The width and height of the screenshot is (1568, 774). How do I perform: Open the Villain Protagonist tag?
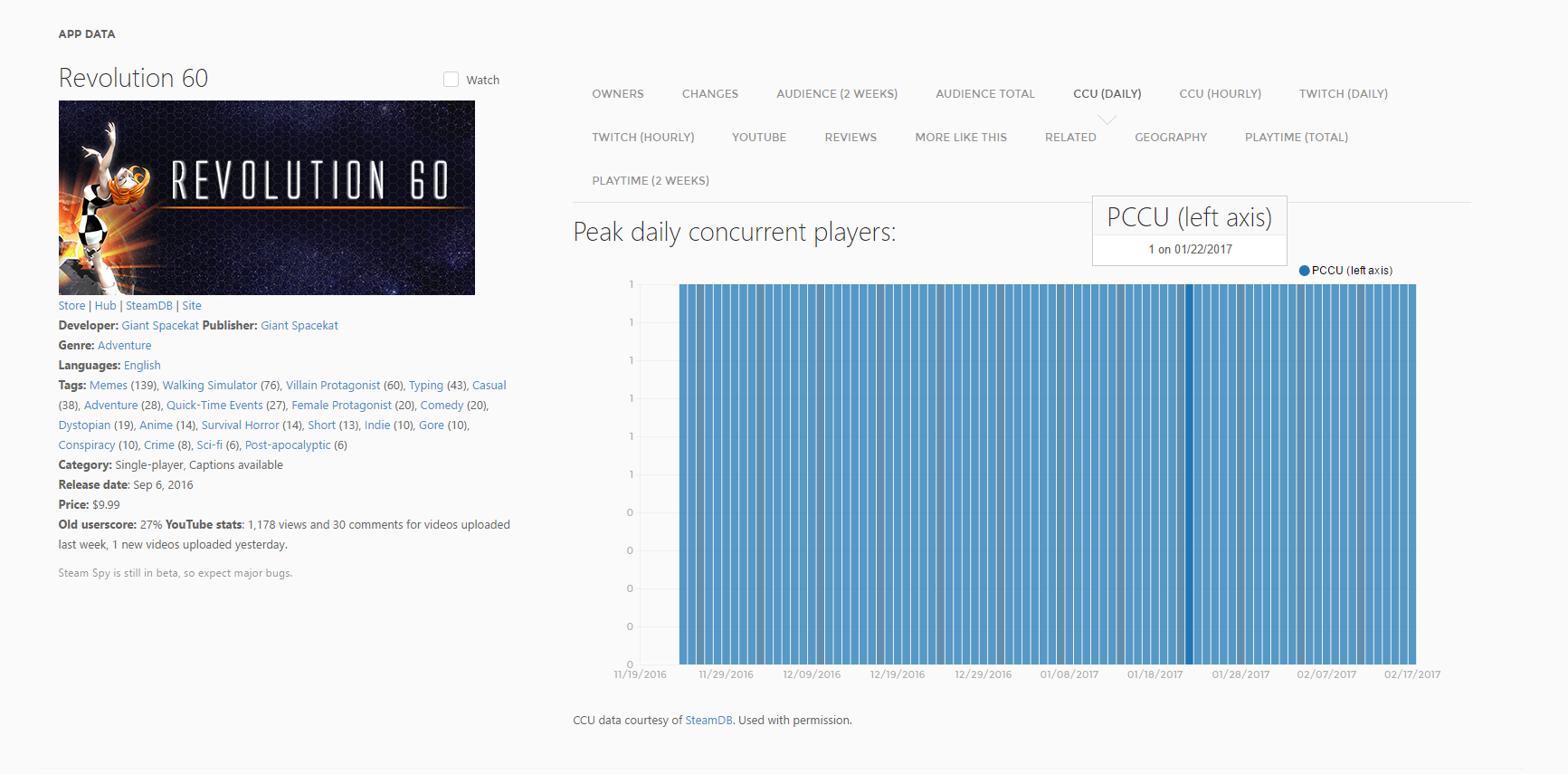[x=333, y=386]
